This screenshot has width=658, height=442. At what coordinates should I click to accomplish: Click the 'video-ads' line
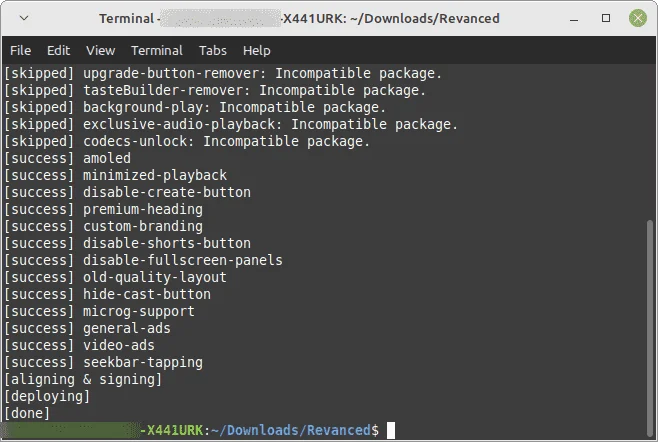80,345
